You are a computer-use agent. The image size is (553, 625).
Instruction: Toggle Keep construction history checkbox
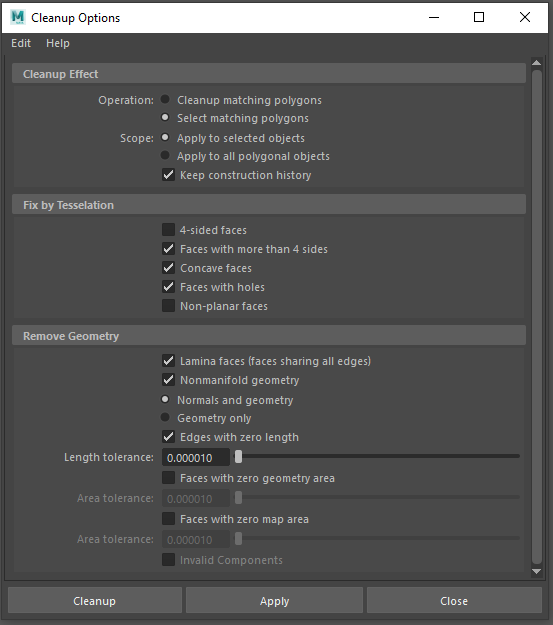coord(168,175)
